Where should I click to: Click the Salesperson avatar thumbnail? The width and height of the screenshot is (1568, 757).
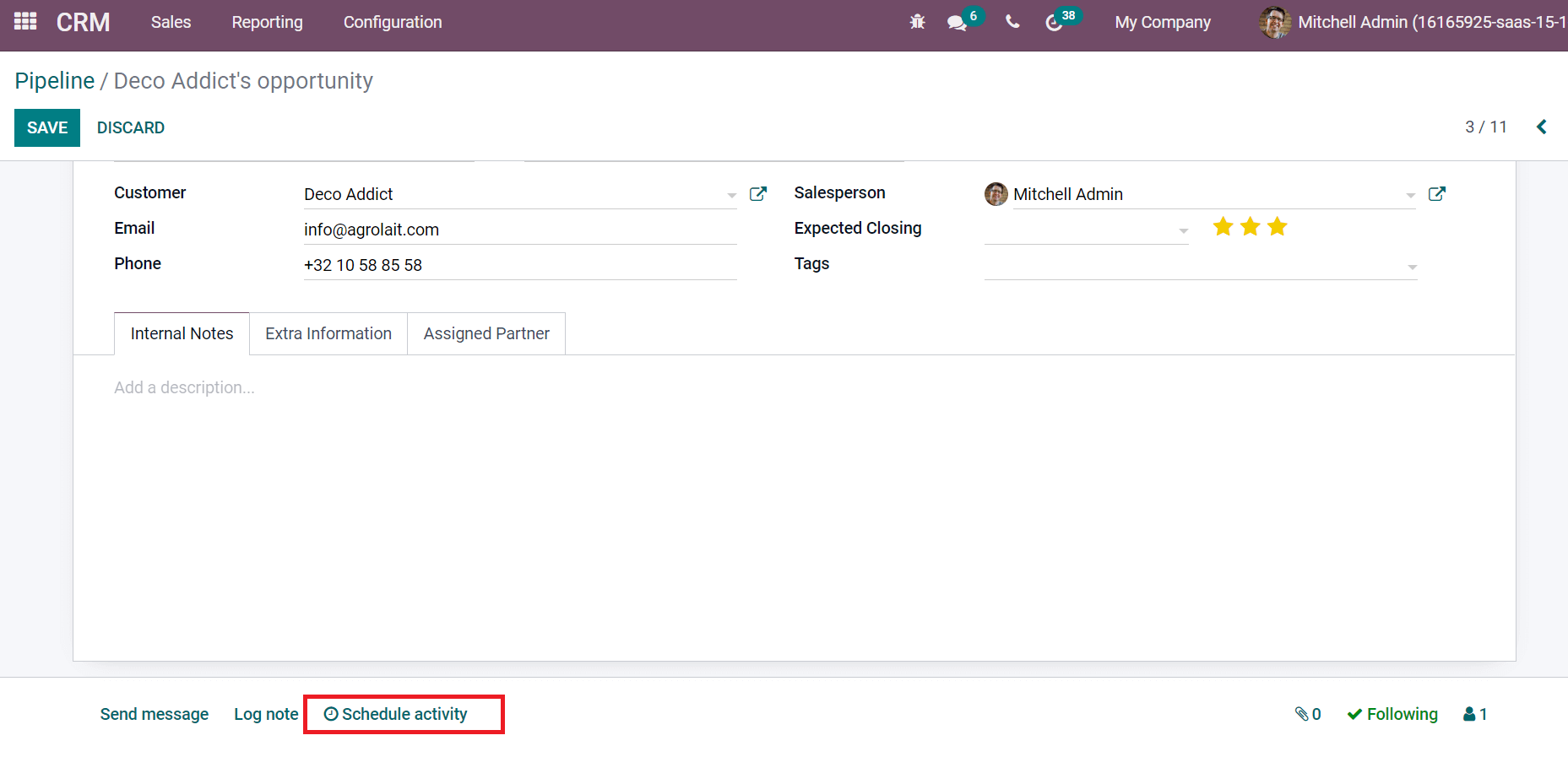point(996,194)
